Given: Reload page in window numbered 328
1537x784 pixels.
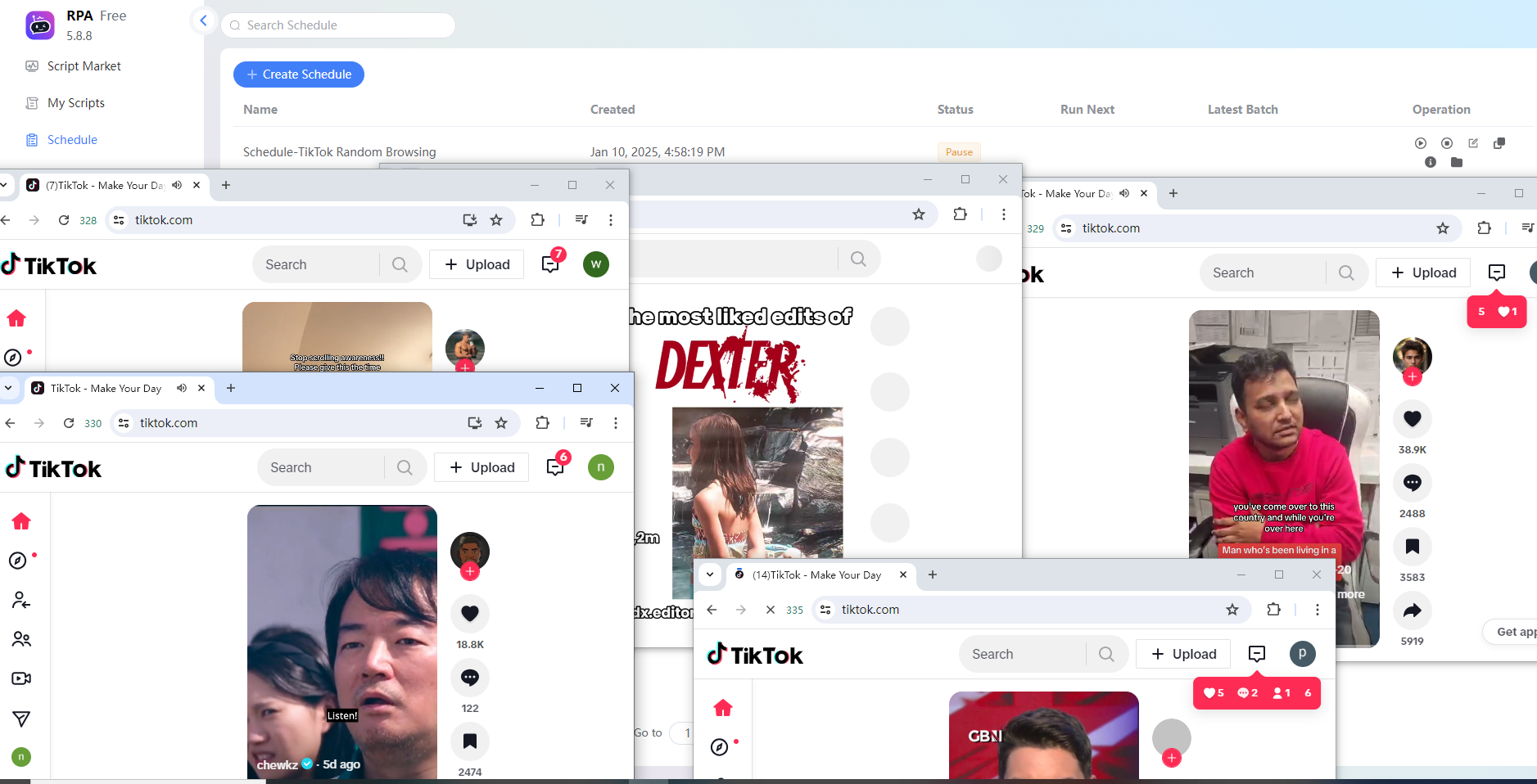Looking at the screenshot, I should [64, 220].
